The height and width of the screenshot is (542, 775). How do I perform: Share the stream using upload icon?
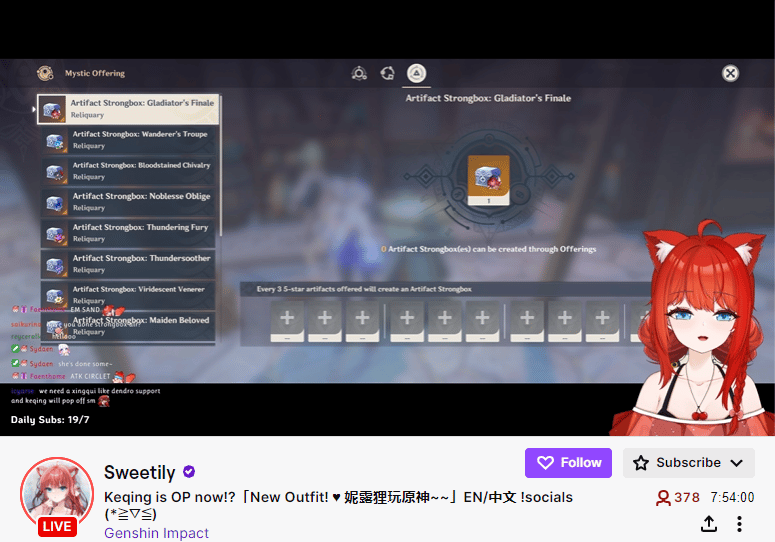click(709, 524)
